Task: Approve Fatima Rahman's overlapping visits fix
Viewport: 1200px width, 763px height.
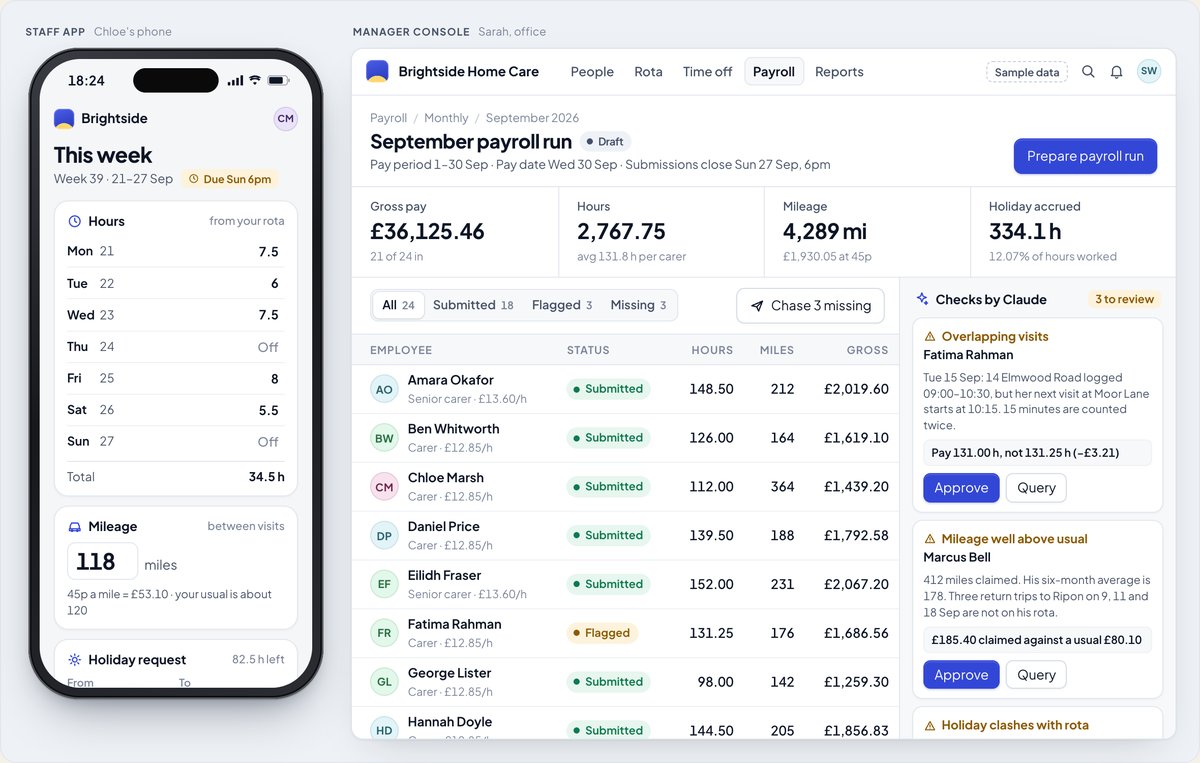Action: 961,488
